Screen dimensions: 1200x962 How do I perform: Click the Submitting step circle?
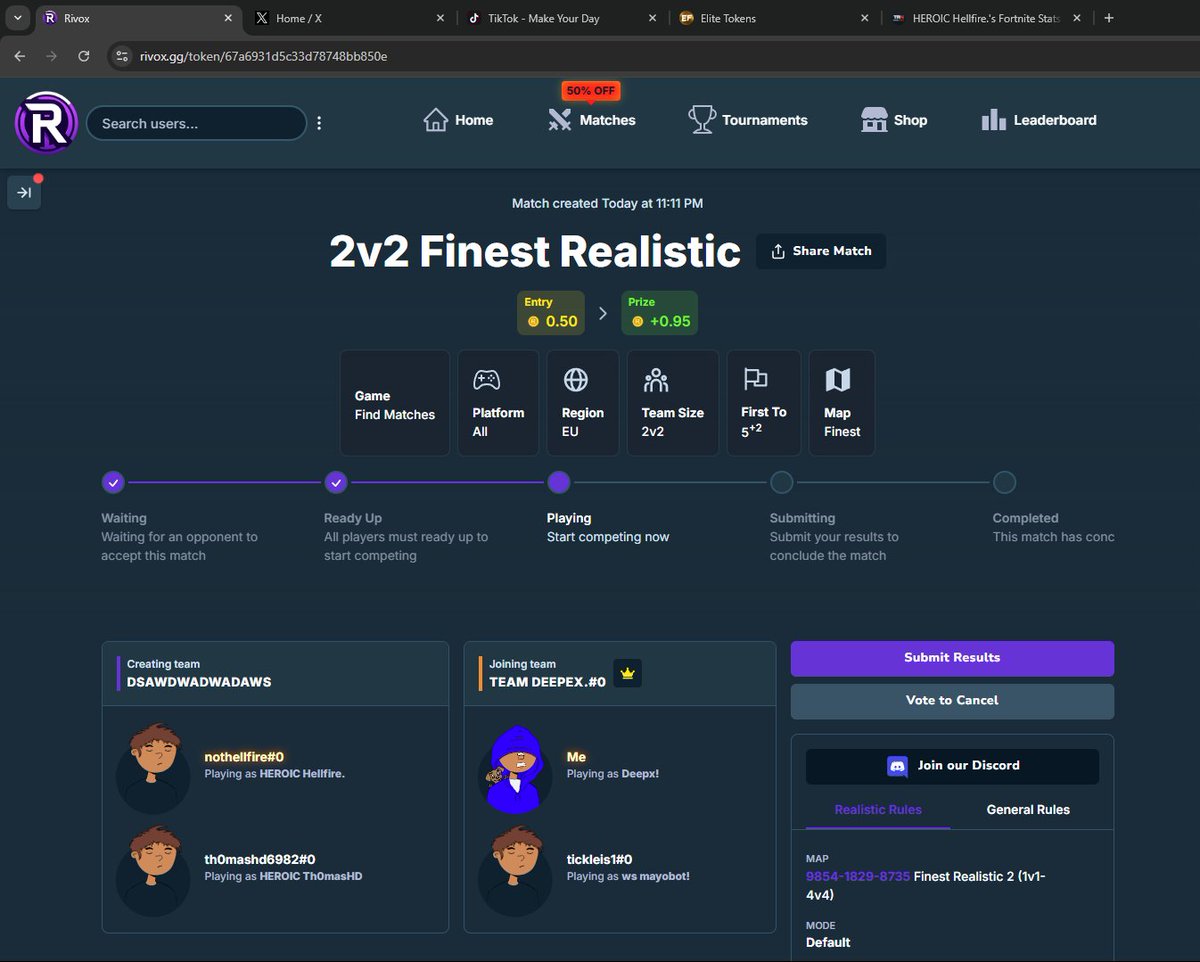(x=782, y=483)
